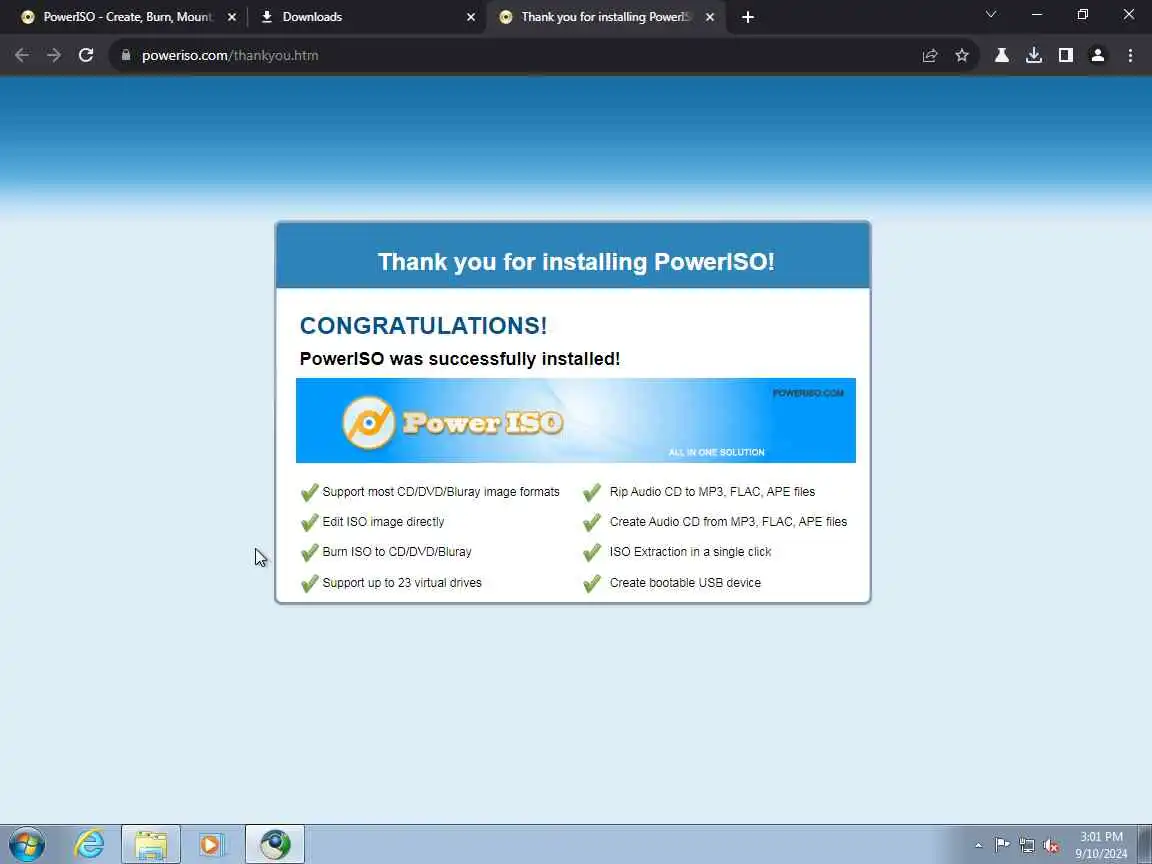Open a new browser tab
Screen dimensions: 1152x864
(748, 17)
